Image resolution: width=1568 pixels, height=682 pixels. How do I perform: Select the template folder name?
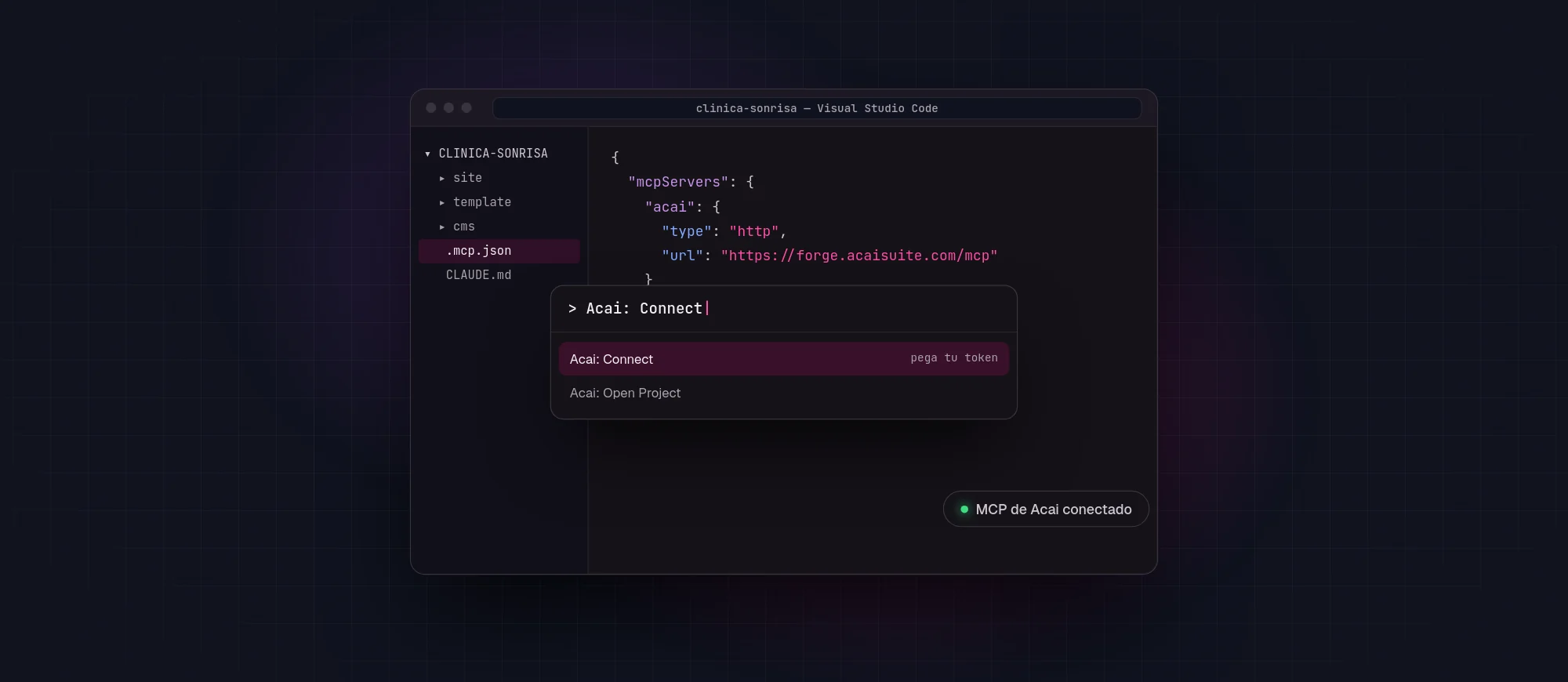[x=482, y=202]
